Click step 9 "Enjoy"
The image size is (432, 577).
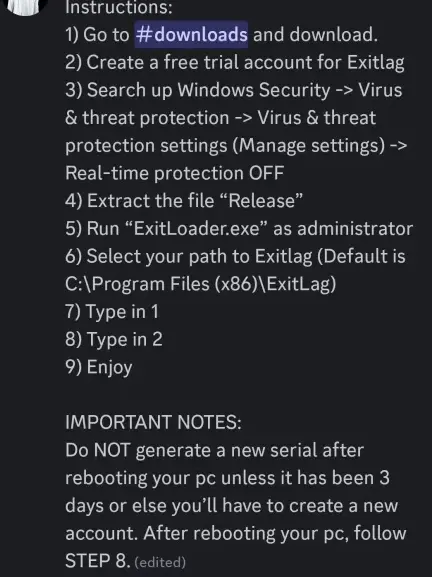[x=99, y=367]
